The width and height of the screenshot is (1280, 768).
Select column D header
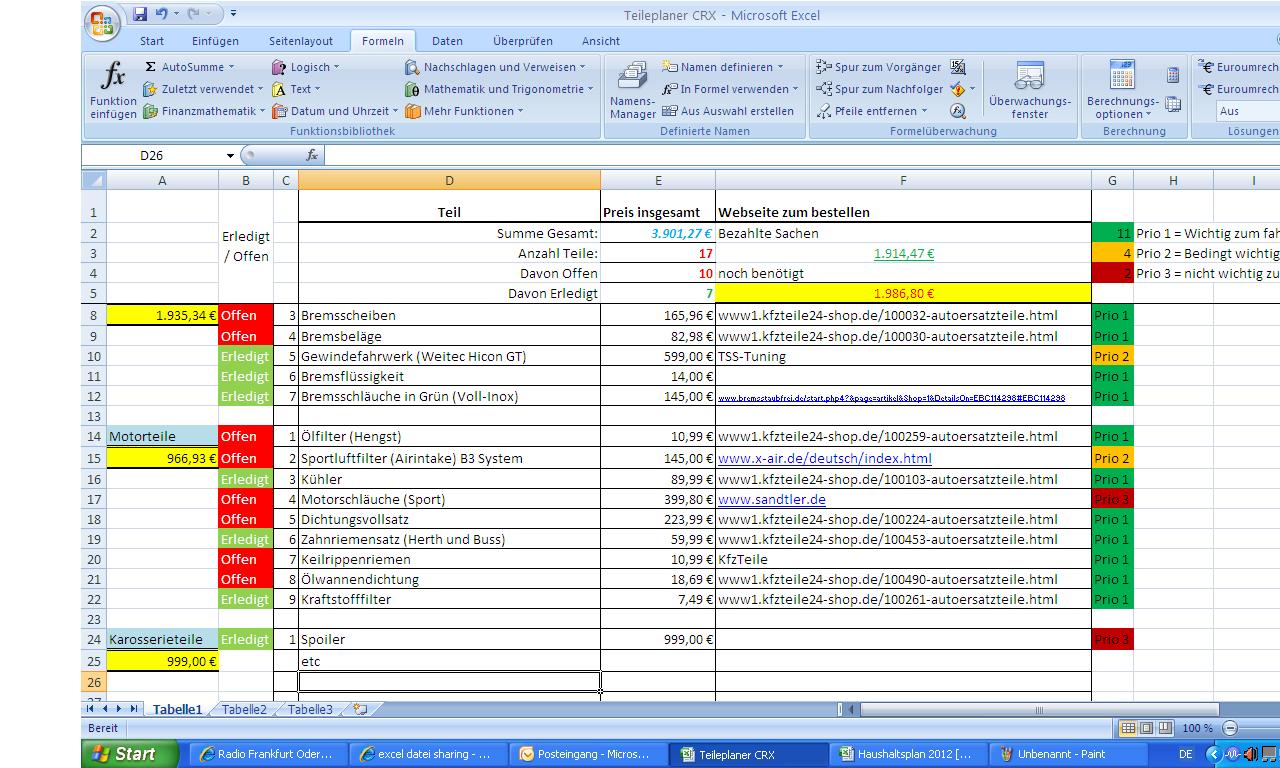(x=449, y=180)
